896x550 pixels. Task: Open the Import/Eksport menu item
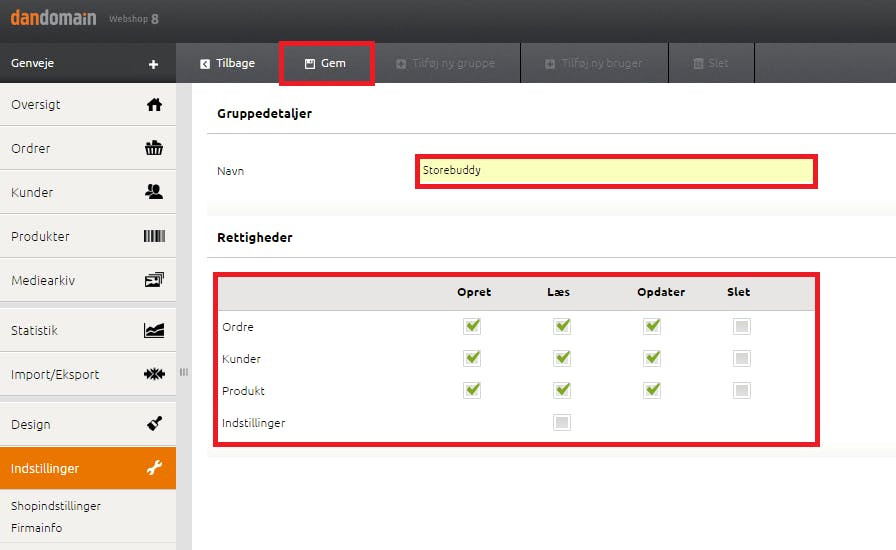[x=88, y=374]
